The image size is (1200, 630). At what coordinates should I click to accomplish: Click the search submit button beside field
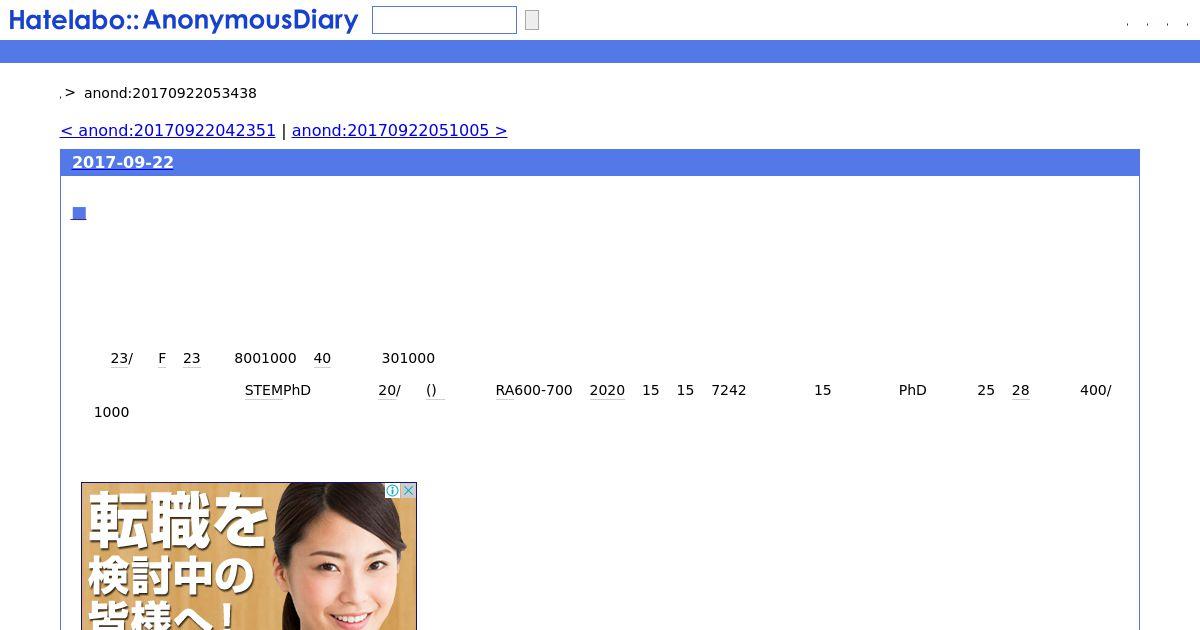(x=532, y=20)
